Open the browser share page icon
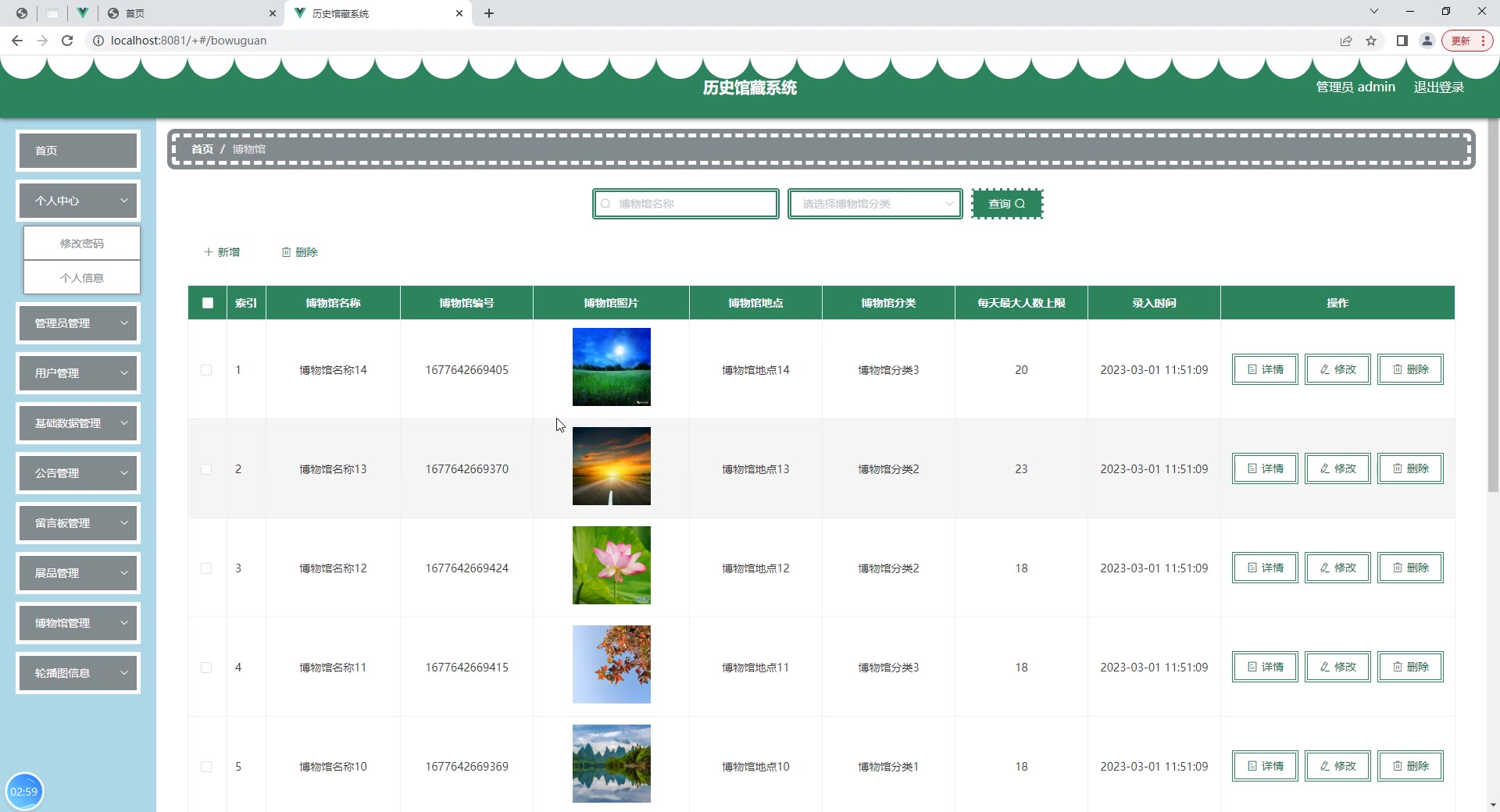The image size is (1500, 812). [x=1346, y=41]
